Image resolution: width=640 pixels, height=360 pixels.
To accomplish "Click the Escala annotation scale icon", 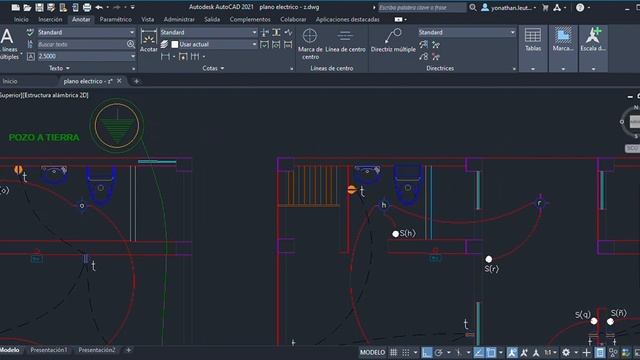I will (x=593, y=40).
